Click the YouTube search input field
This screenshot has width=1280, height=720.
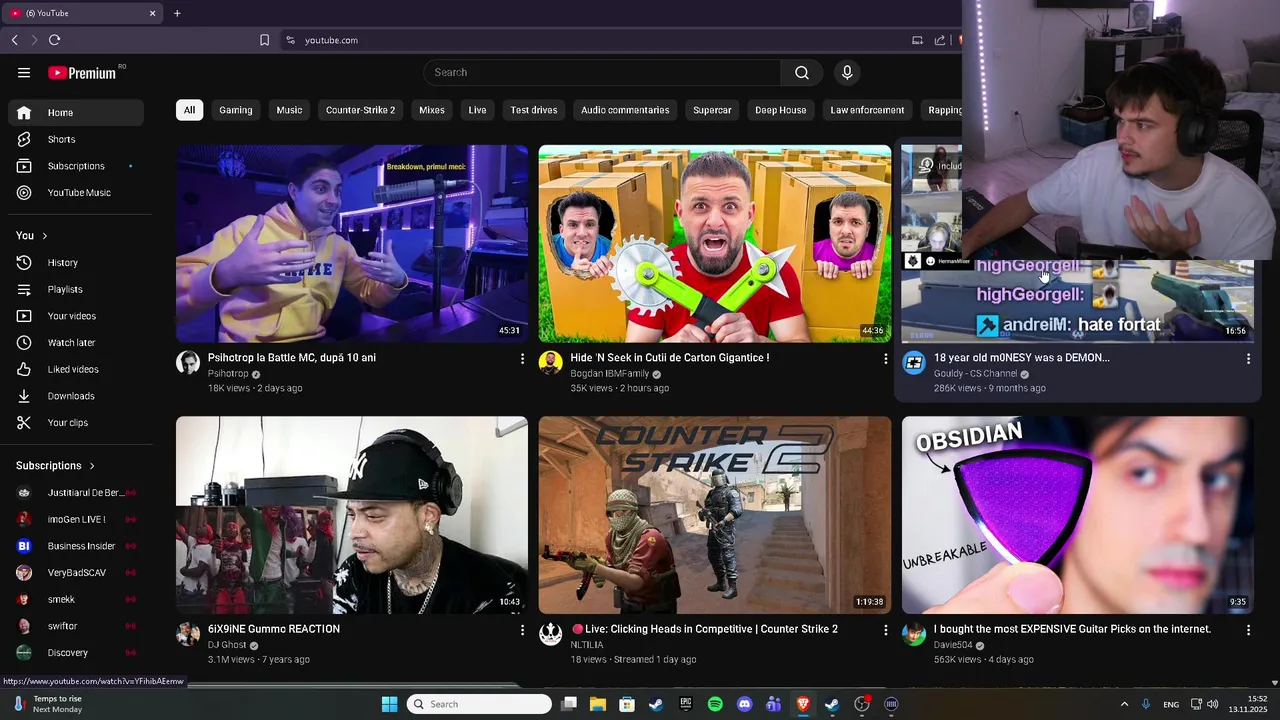(x=603, y=72)
